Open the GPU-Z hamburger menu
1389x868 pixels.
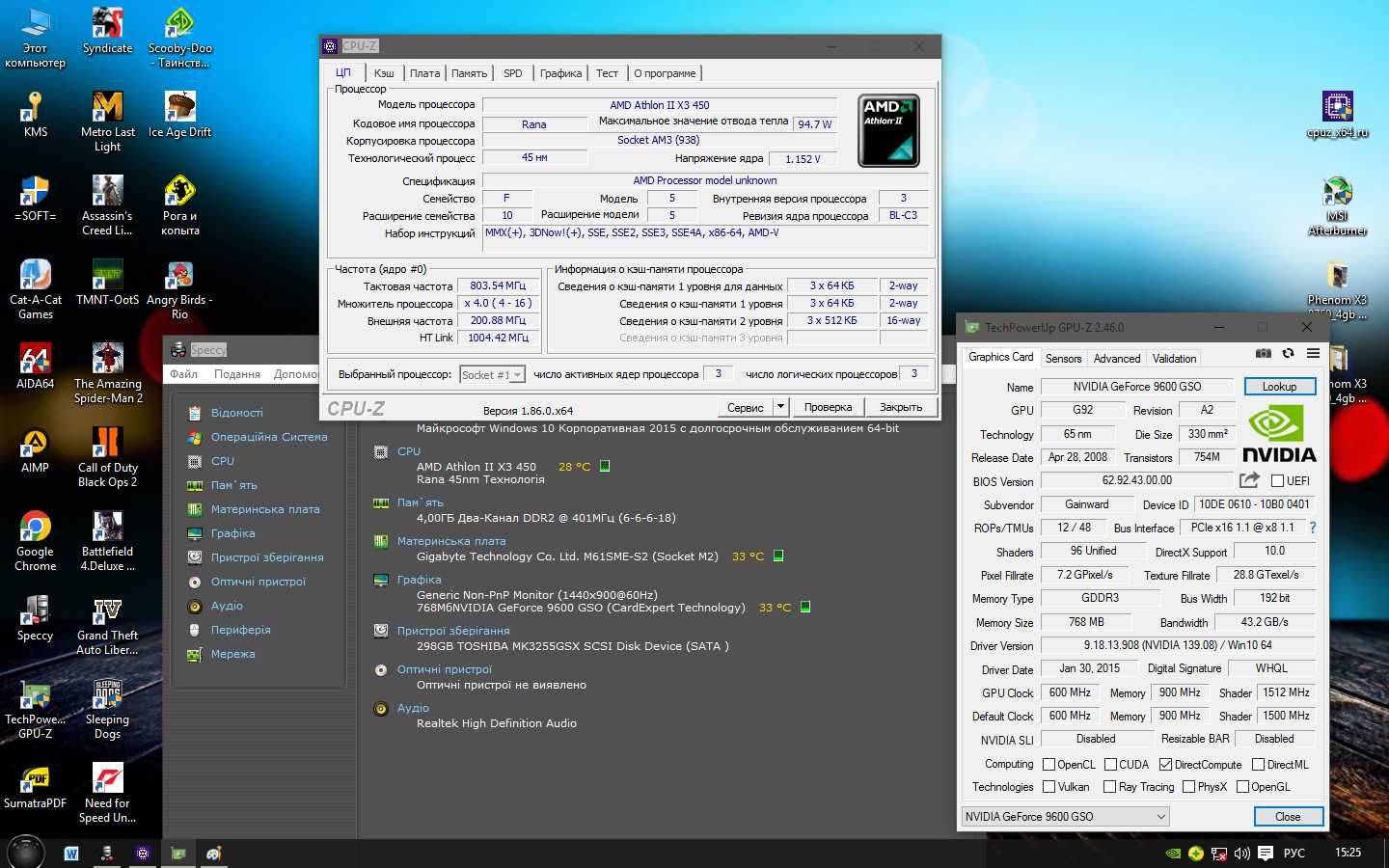(1313, 354)
